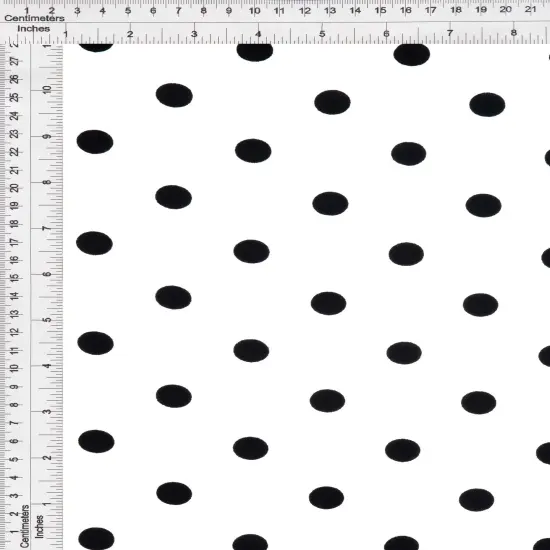Click the 20 mark on the left centimeter ruler
Screen dimensions: 550x550
(15, 188)
